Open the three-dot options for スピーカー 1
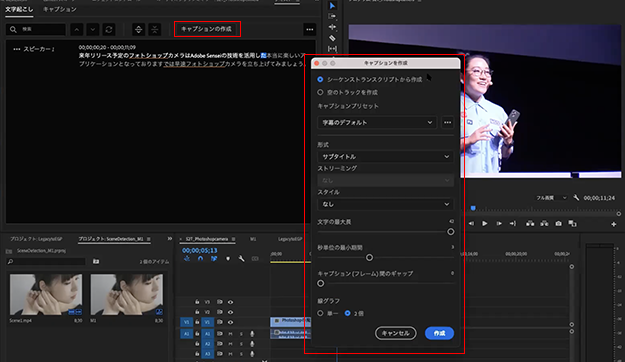This screenshot has width=625, height=362. [x=16, y=49]
